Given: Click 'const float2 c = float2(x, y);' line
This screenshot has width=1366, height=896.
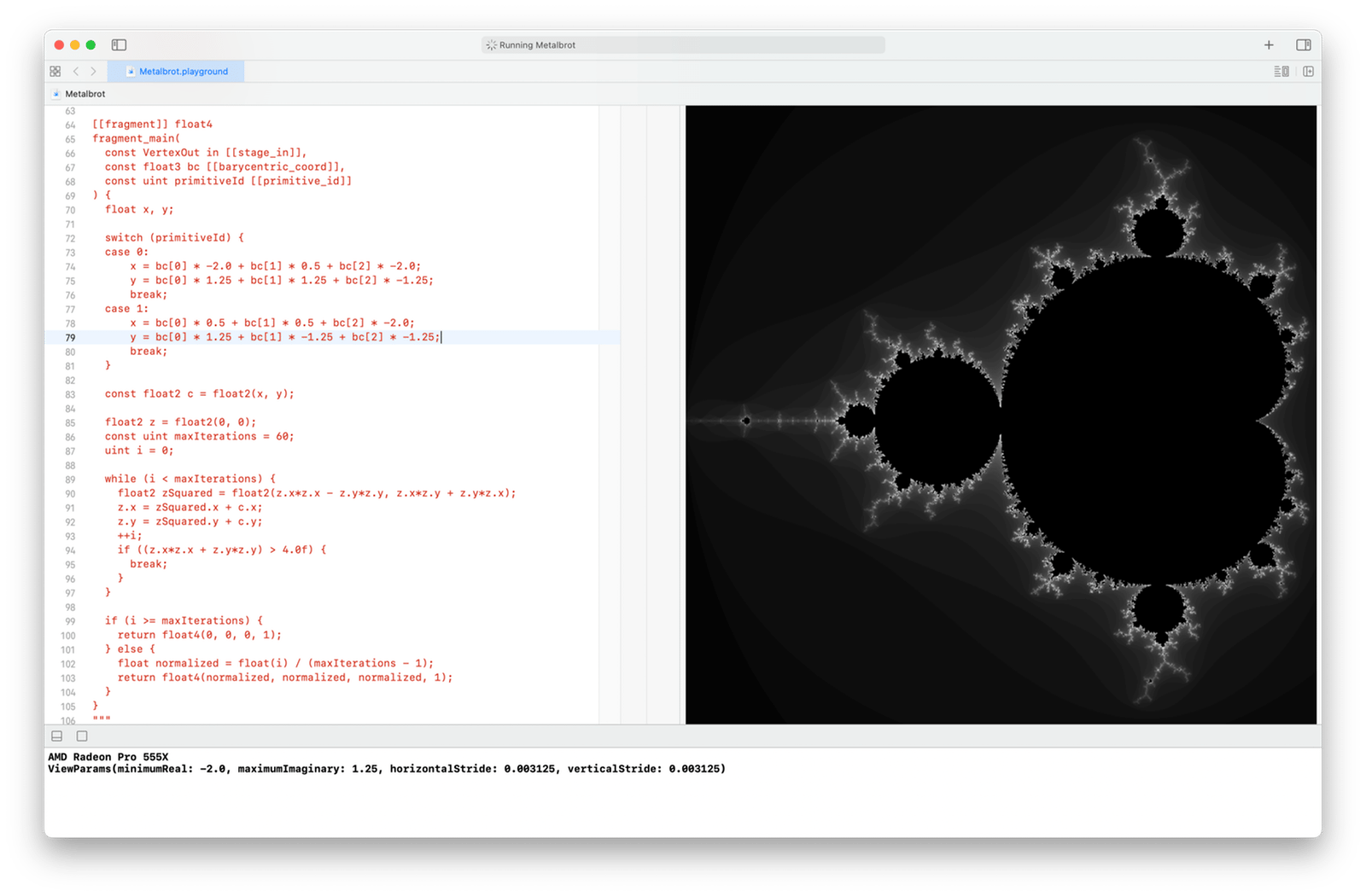Looking at the screenshot, I should 200,393.
